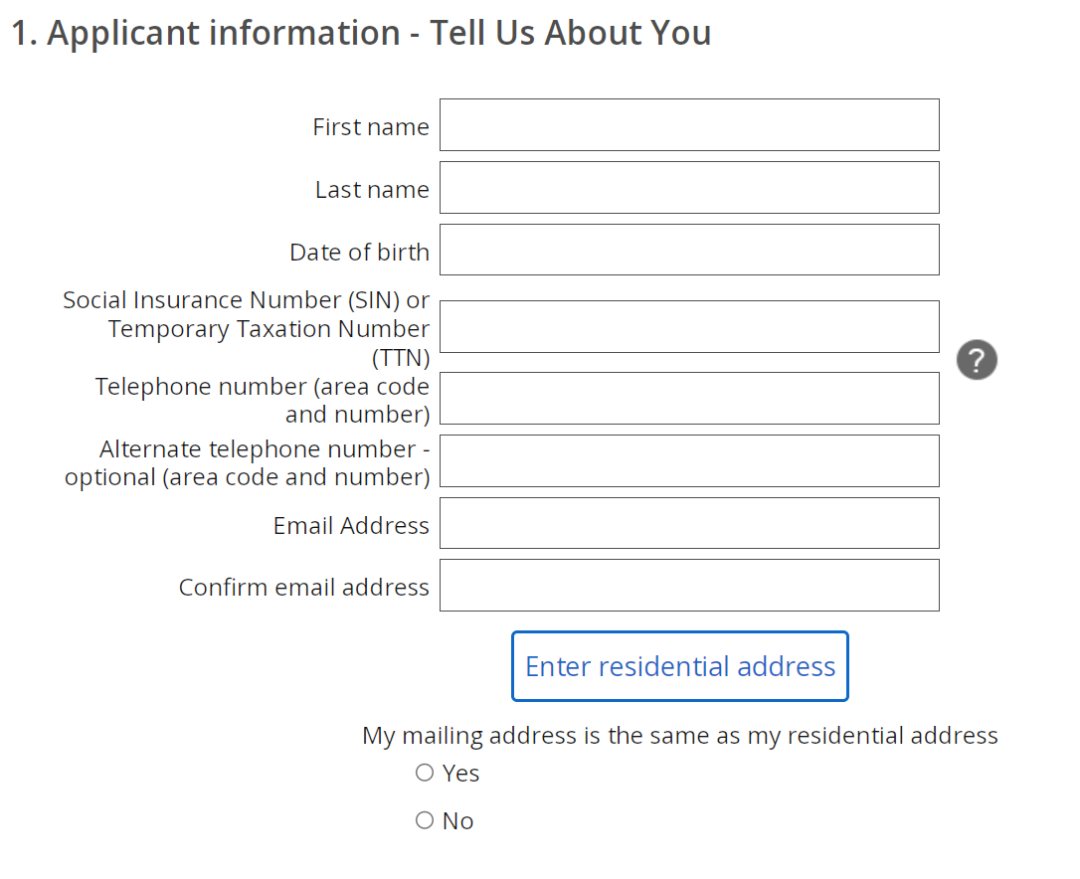Click the Applicant information heading
Viewport: 1080px width, 879px height.
(361, 33)
